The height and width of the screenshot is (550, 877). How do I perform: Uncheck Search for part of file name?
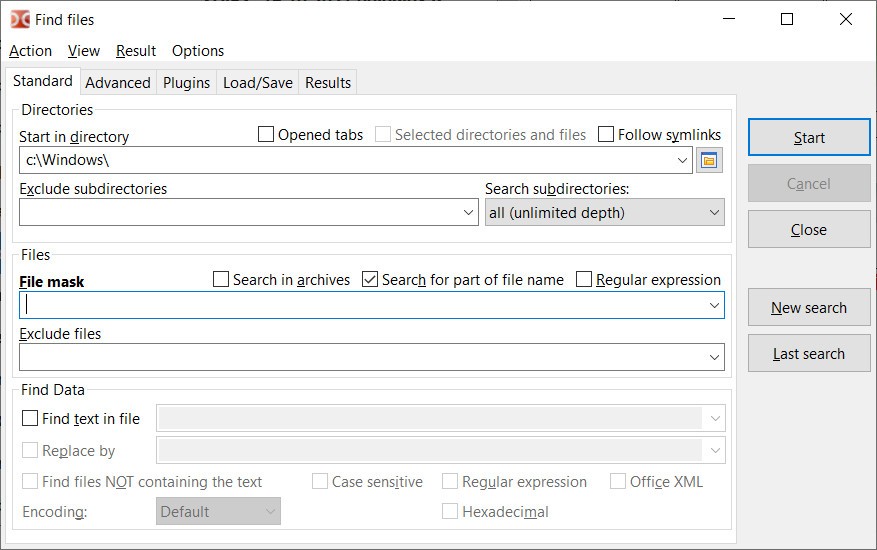pyautogui.click(x=370, y=279)
